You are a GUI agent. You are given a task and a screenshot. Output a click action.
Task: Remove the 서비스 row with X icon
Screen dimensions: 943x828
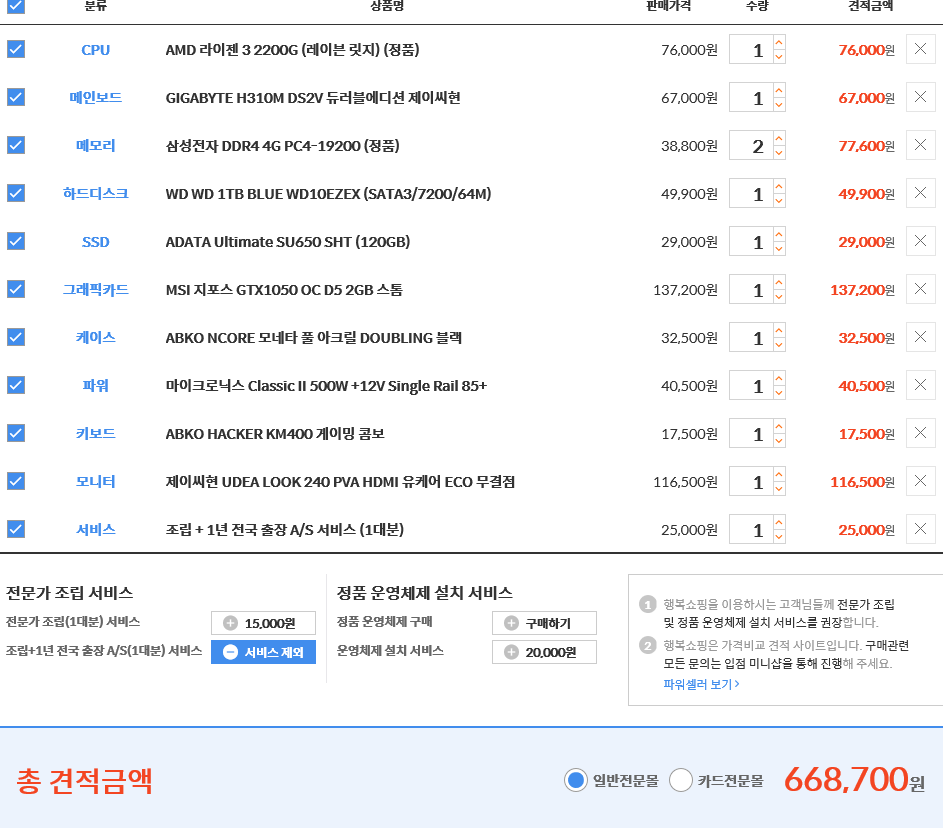click(920, 530)
